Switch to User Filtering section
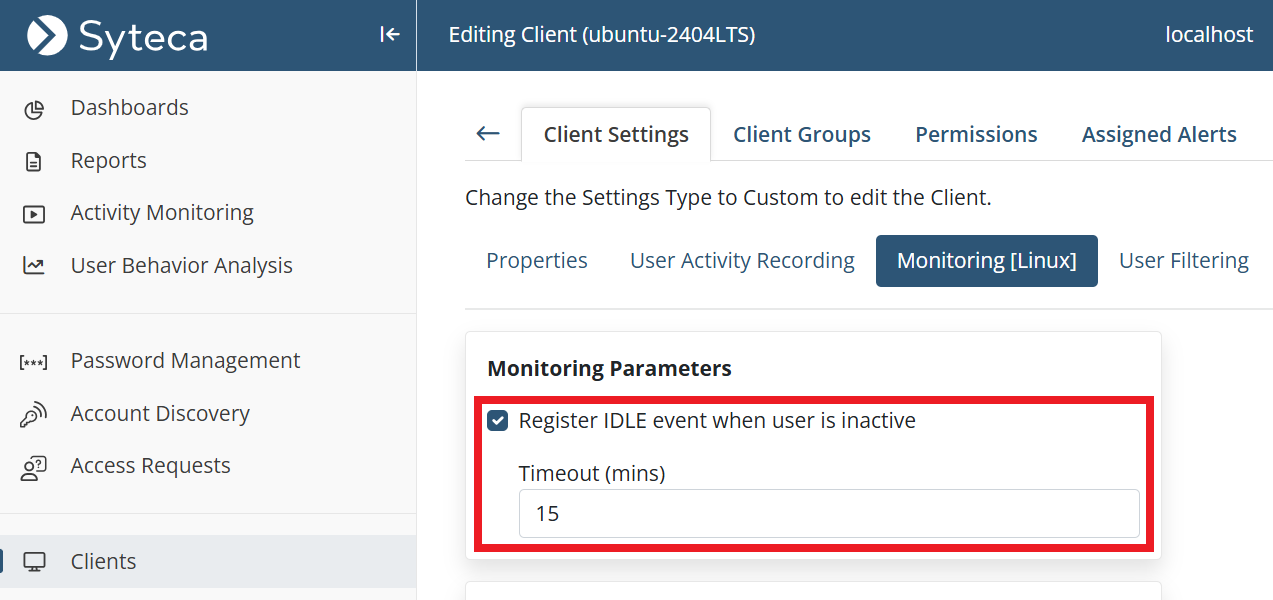Screen dimensions: 1273x600 point(1183,261)
